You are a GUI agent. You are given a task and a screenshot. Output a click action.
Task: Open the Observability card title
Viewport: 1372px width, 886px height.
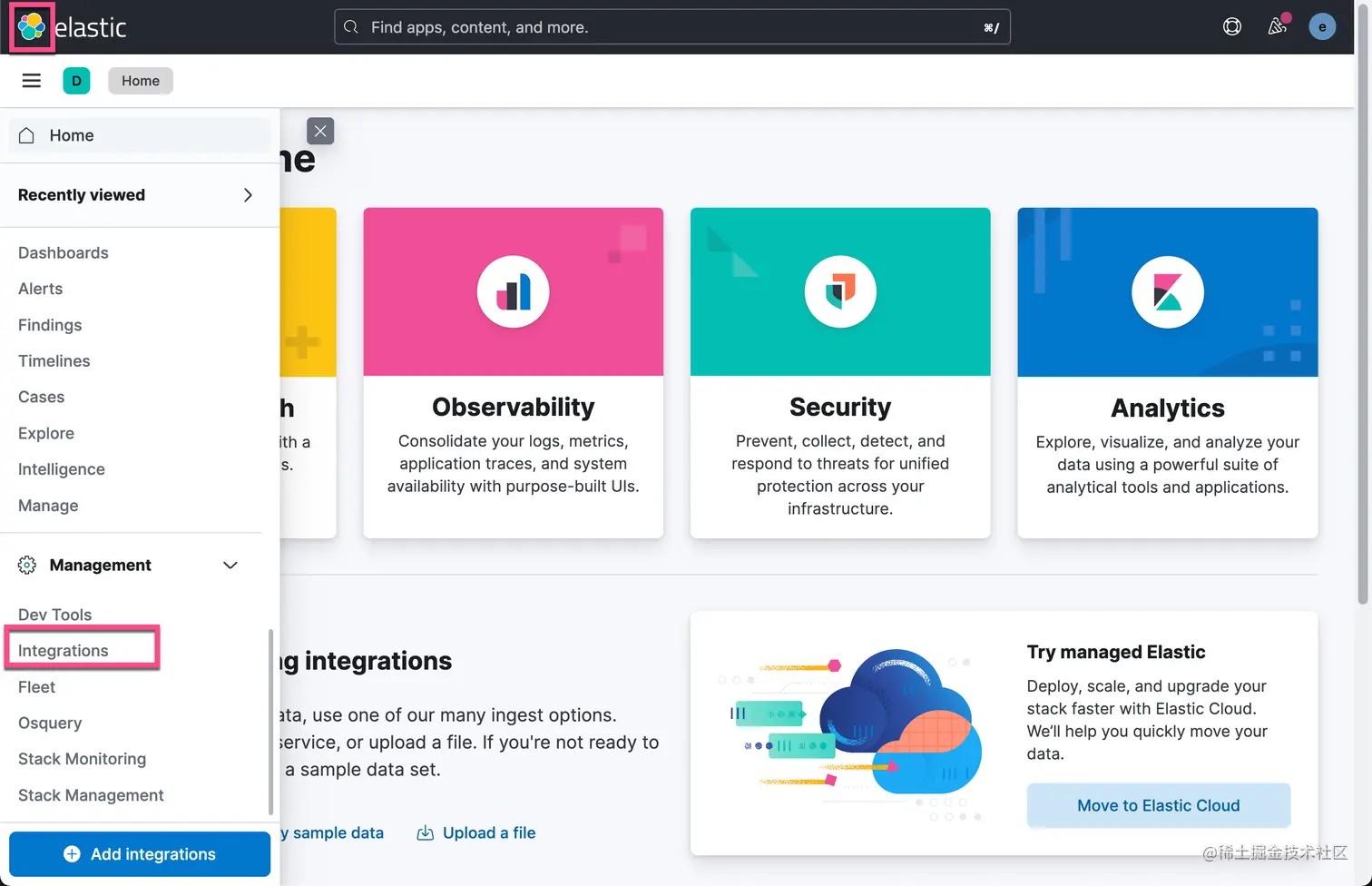click(x=514, y=408)
